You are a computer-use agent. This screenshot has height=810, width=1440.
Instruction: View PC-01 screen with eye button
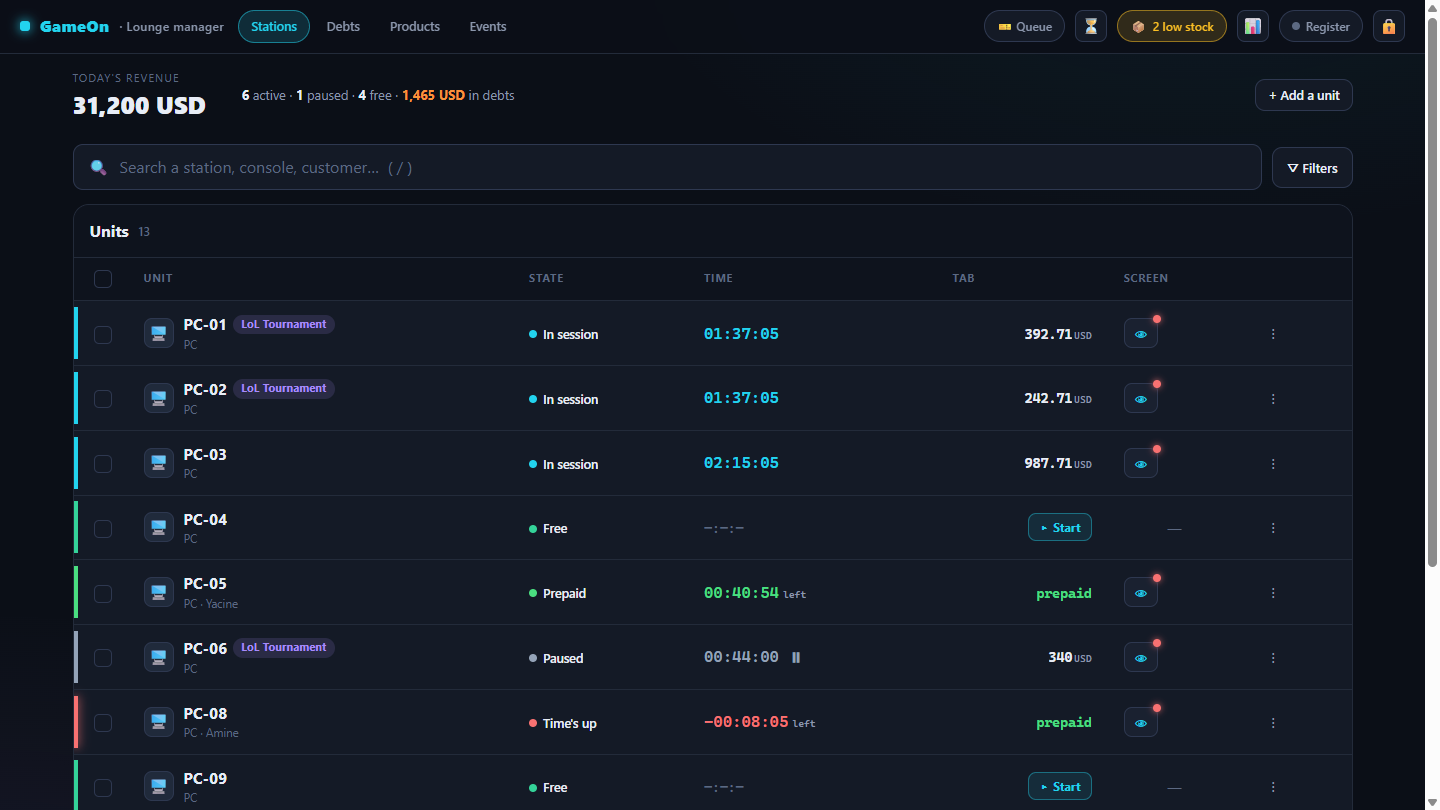pos(1141,334)
